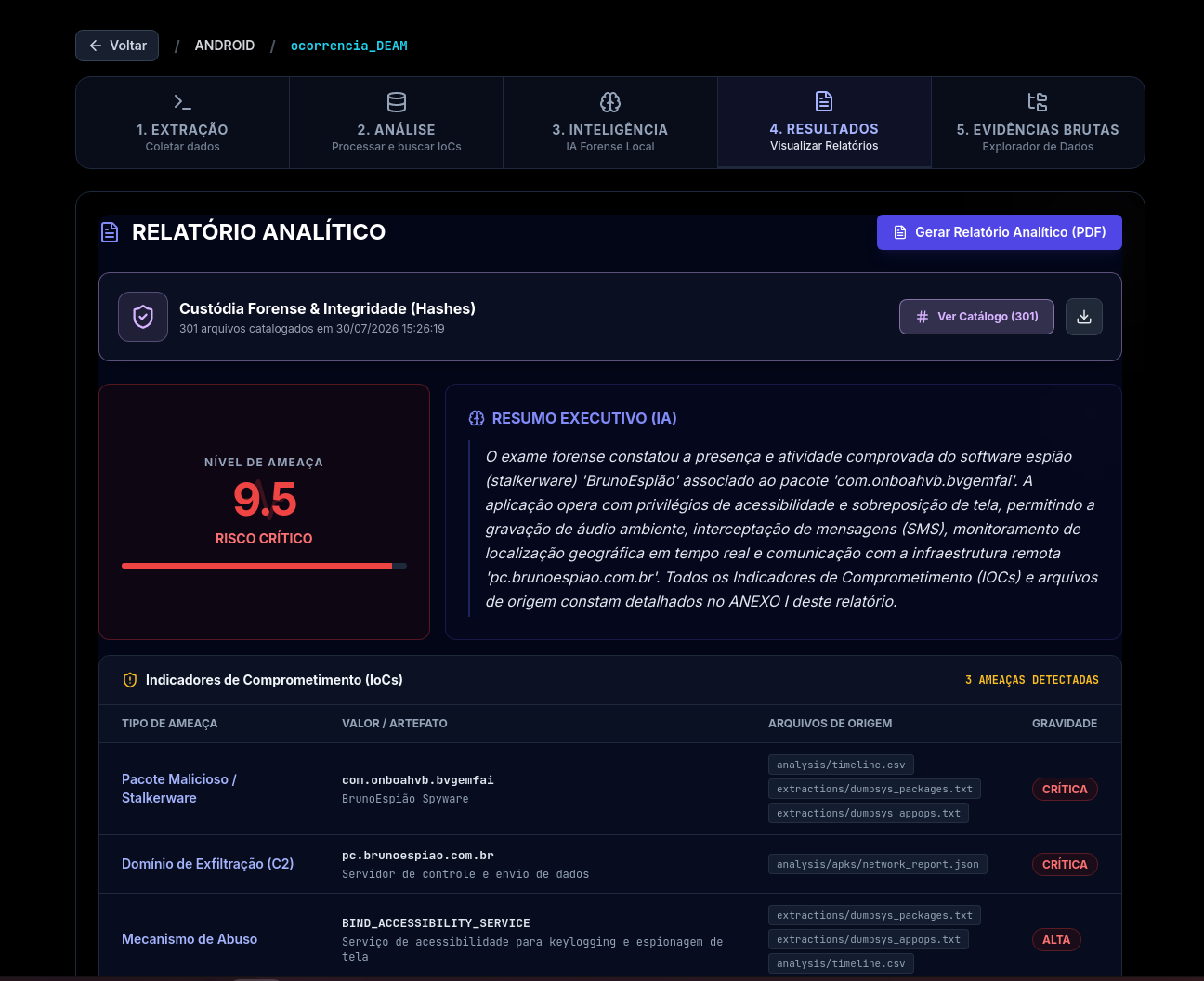Select 'Pacote Malicioso / Stalkerware' threat type

tap(179, 789)
